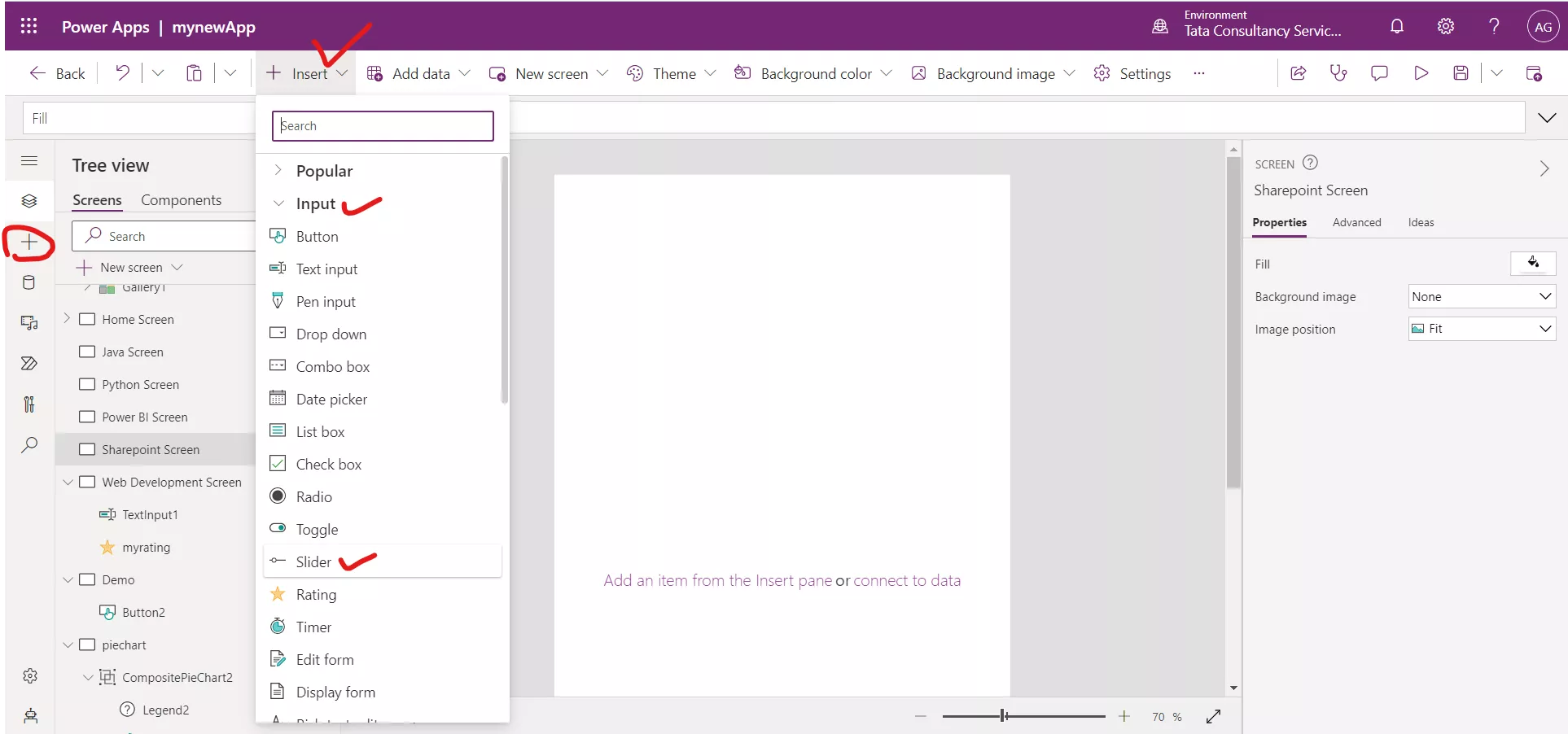Viewport: 1568px width, 734px height.
Task: Save the app using the save icon
Action: coord(1461,72)
